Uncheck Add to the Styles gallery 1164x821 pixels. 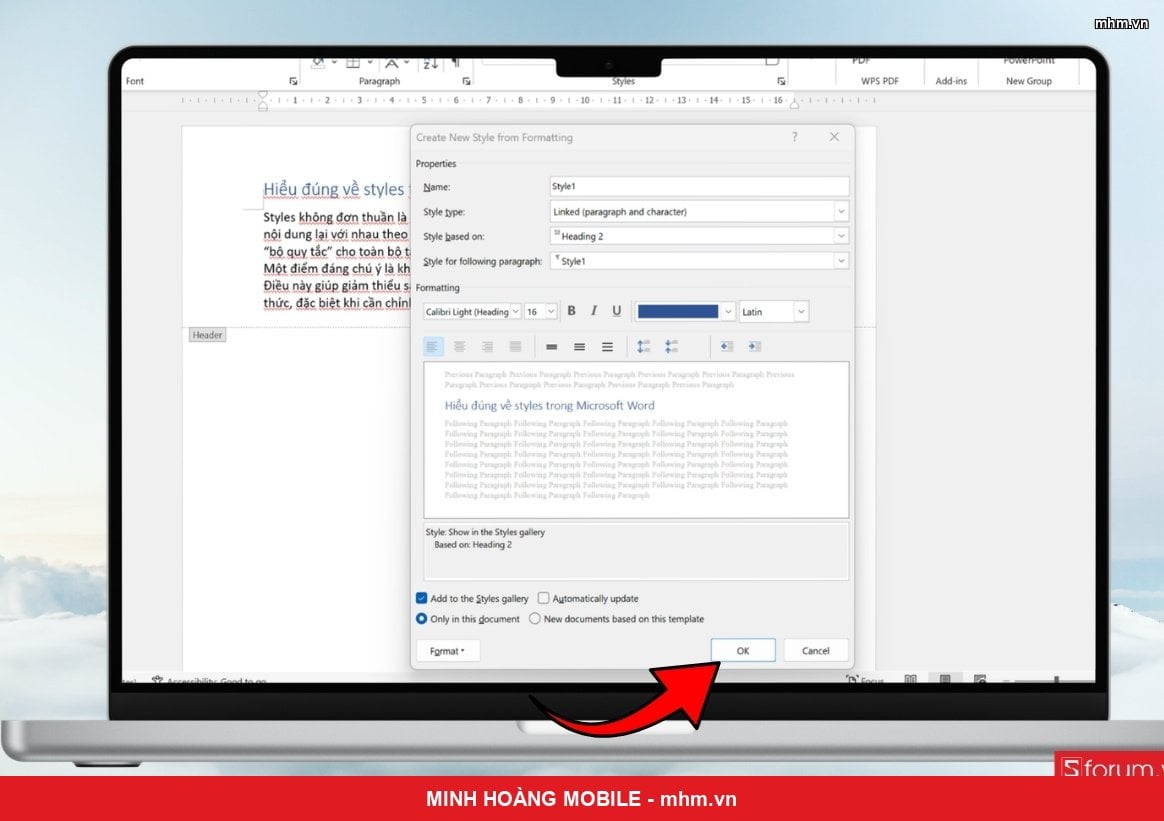click(422, 598)
